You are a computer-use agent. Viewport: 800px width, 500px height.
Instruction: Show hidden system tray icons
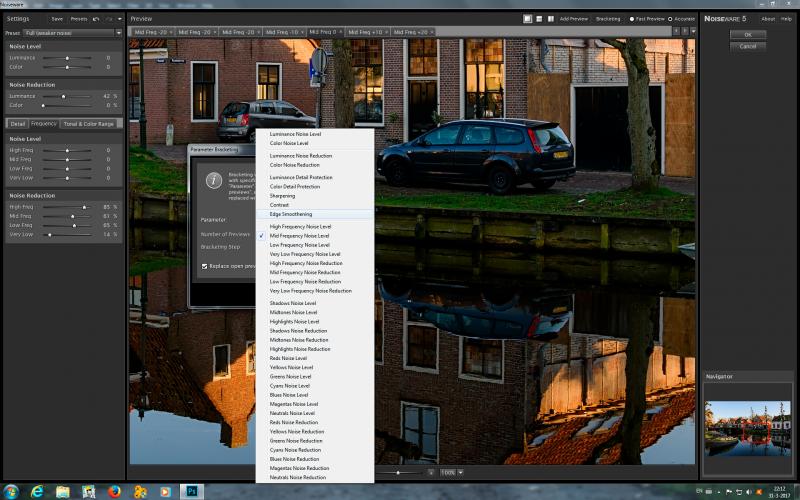[719, 492]
